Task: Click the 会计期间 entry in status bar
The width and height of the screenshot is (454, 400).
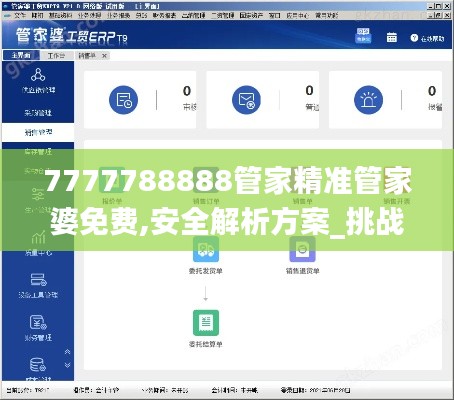Action: click(234, 390)
